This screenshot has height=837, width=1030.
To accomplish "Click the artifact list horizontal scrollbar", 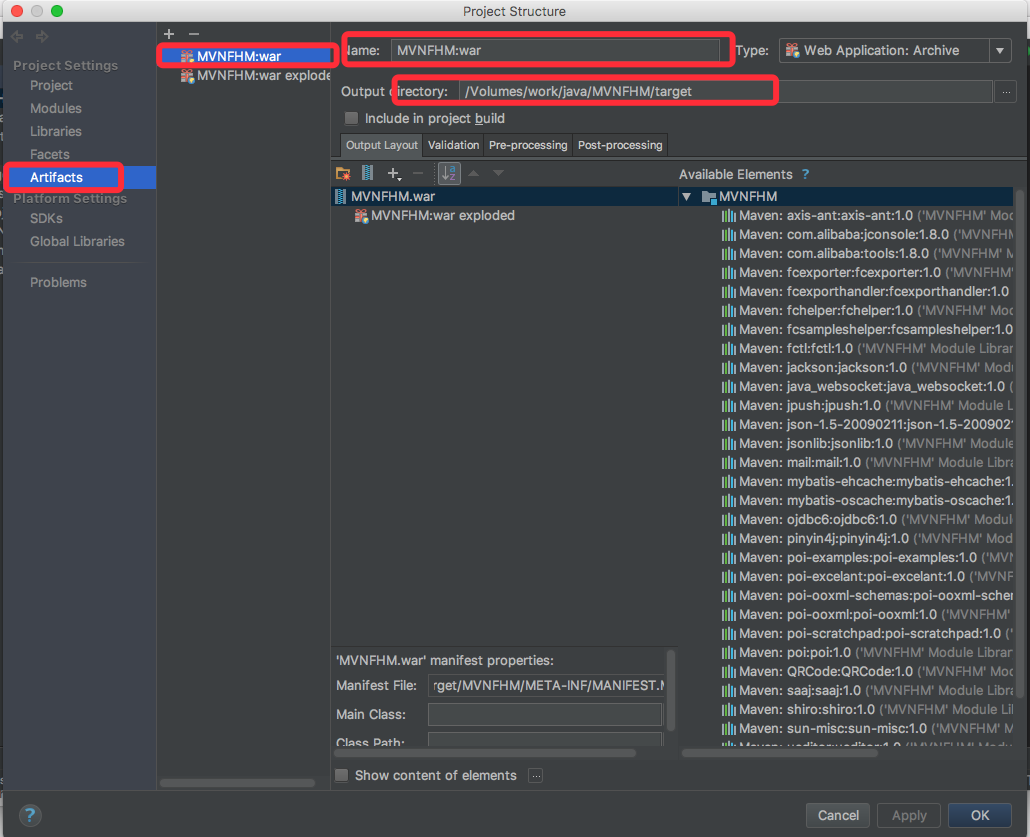I will pyautogui.click(x=237, y=783).
